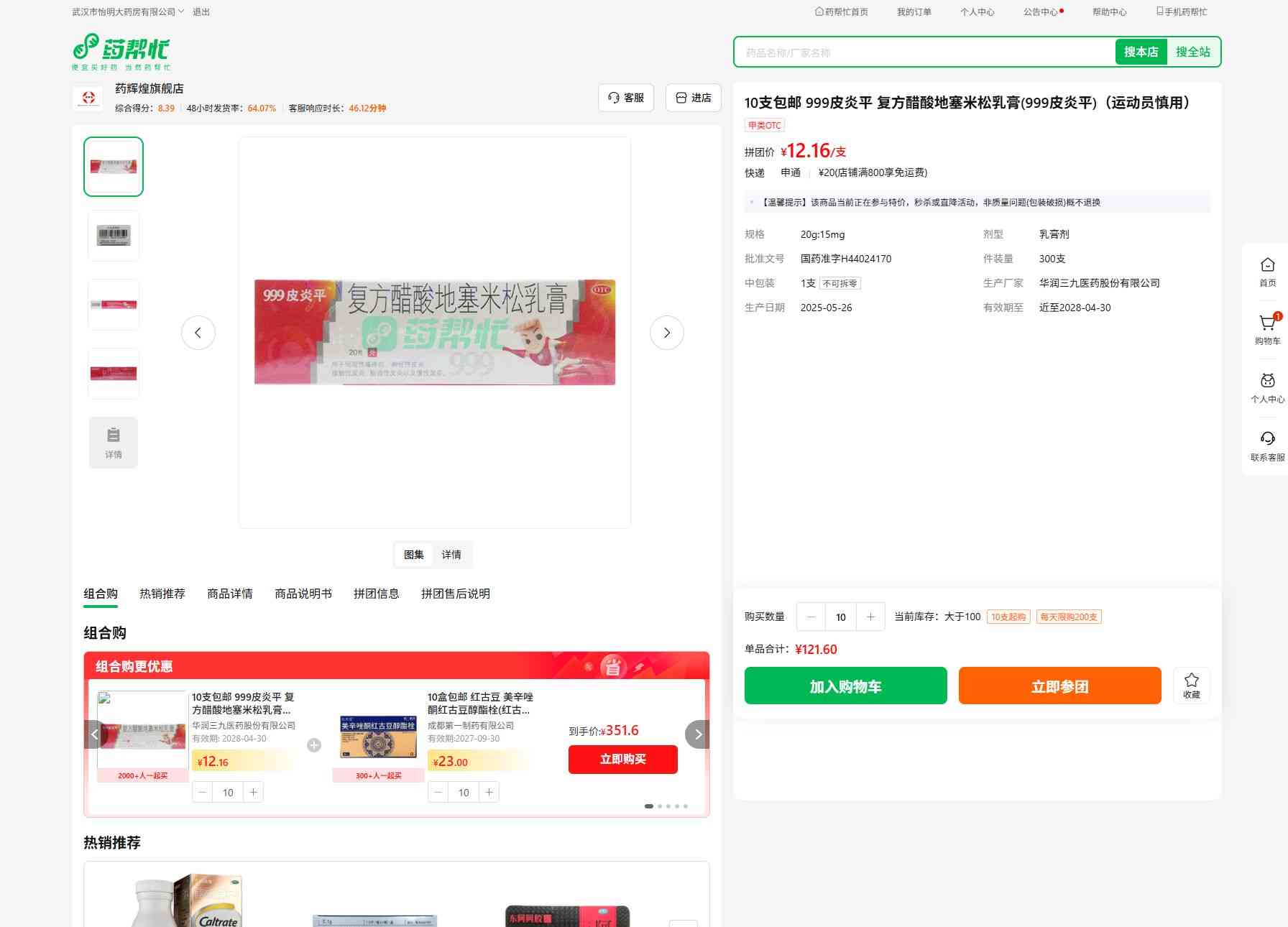Go back in combo deals carousel
The height and width of the screenshot is (927, 1288).
coord(95,734)
